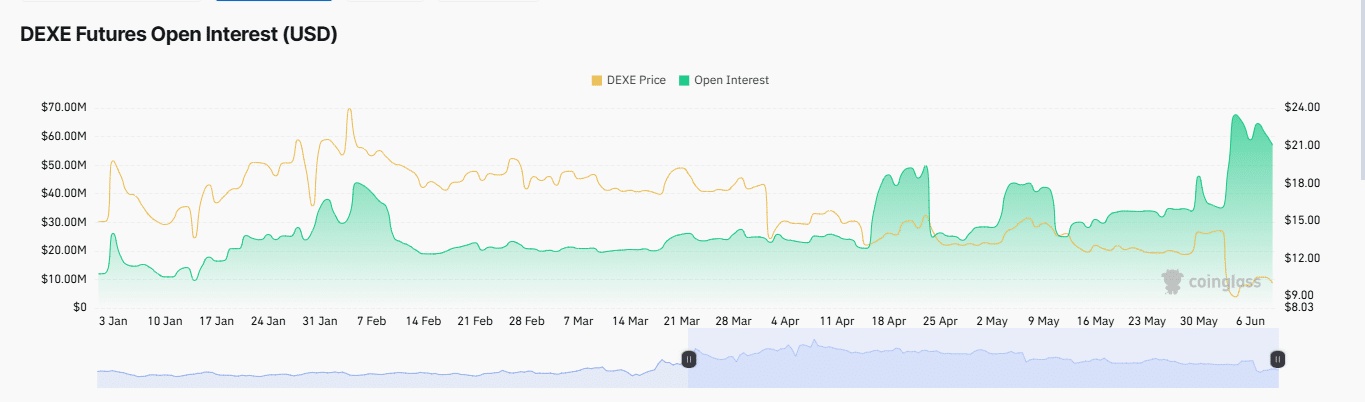Click the yellow DEXE Price legend swatch
Screen dimensions: 1365x402
click(x=597, y=80)
